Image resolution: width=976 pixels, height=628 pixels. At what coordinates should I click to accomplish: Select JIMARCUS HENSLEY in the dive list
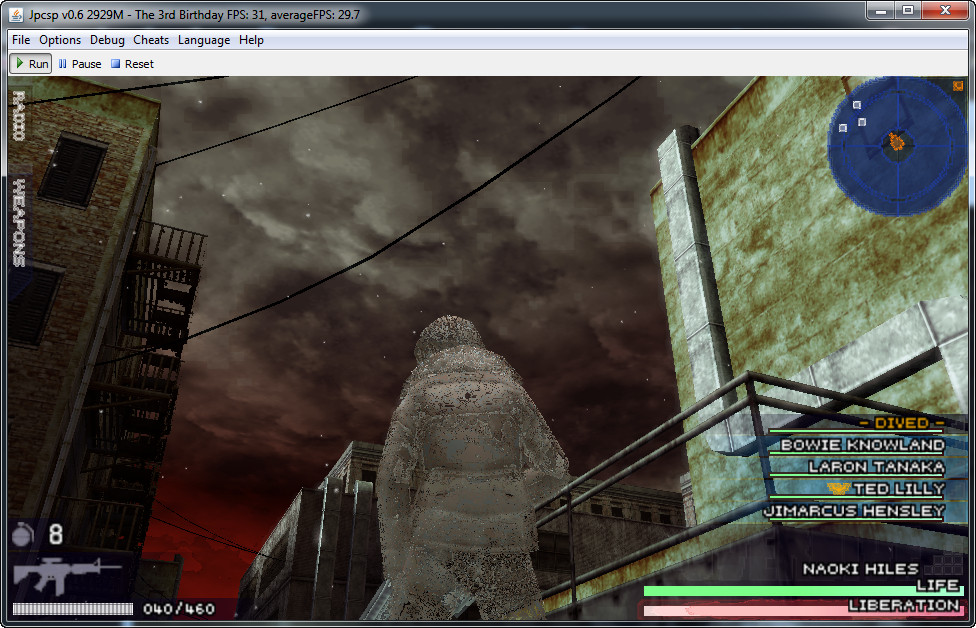click(x=854, y=511)
